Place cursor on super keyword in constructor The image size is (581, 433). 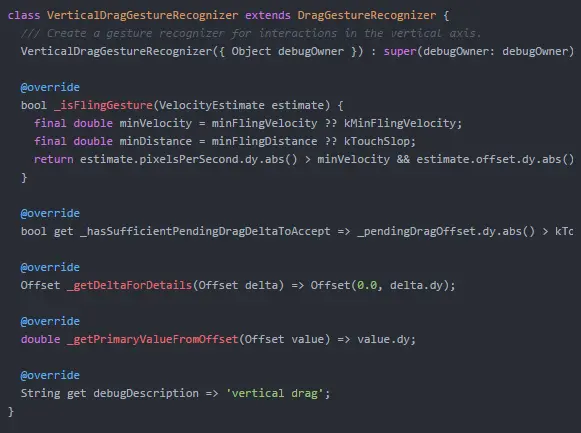coord(400,51)
